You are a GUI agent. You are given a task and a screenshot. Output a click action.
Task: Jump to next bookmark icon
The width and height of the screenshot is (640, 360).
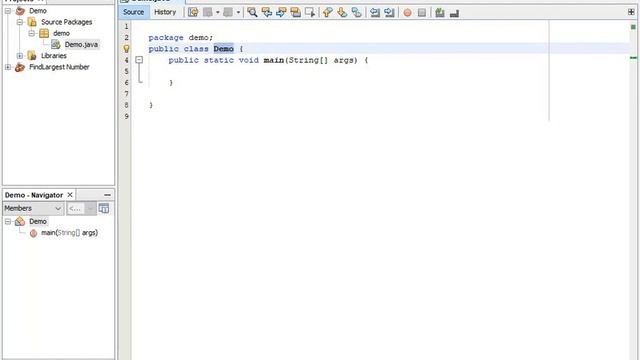pyautogui.click(x=342, y=12)
